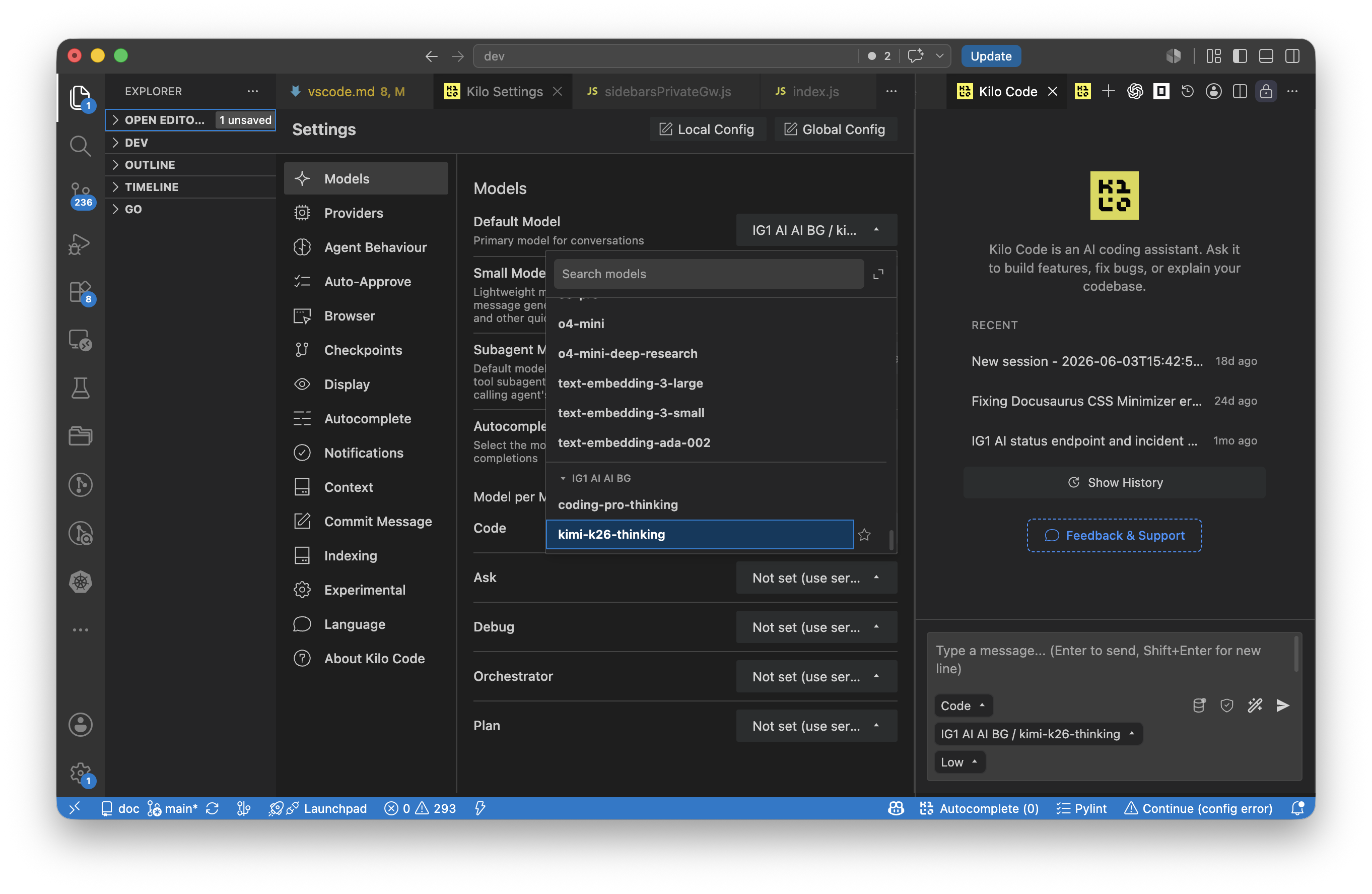Open the Customize Layout icon in title bar
The height and width of the screenshot is (894, 1372).
pyautogui.click(x=1213, y=56)
